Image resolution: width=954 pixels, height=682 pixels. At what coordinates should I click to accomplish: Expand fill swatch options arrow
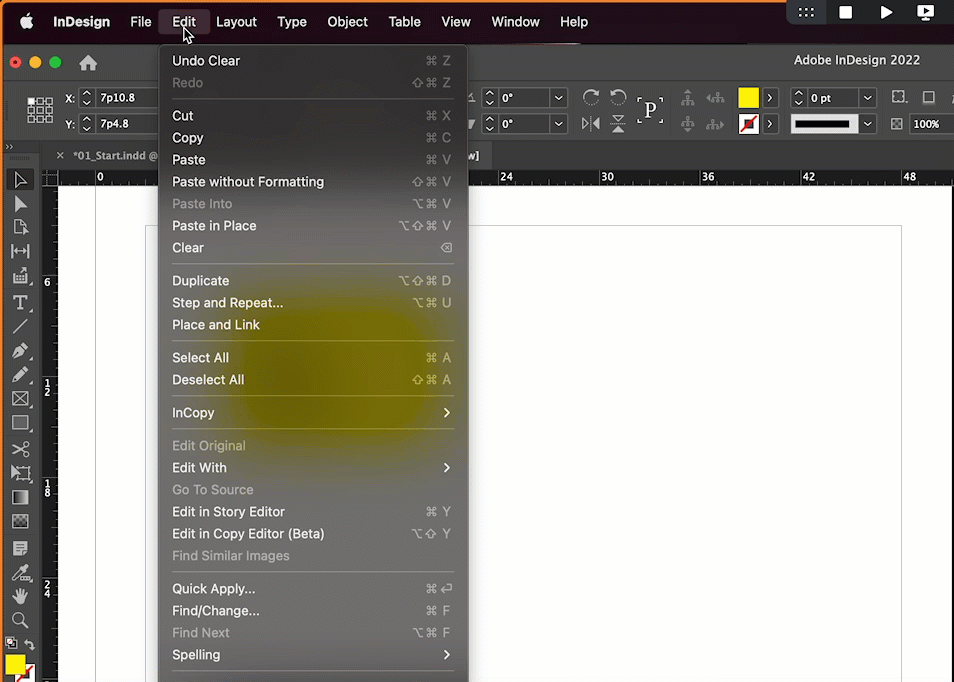[770, 97]
